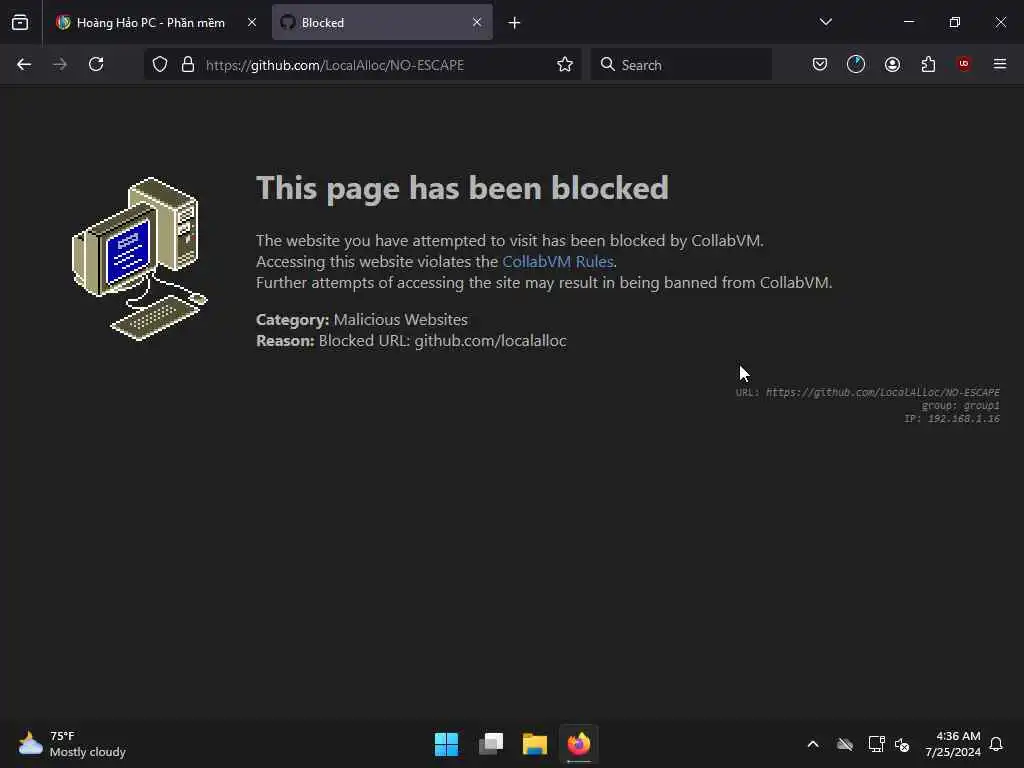Screen dimensions: 1024x768
Task: Open the Extensions puzzle icon
Action: pyautogui.click(x=928, y=64)
